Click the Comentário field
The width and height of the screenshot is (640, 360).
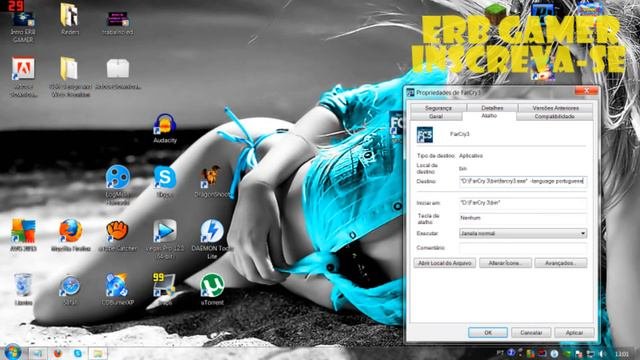(x=523, y=248)
